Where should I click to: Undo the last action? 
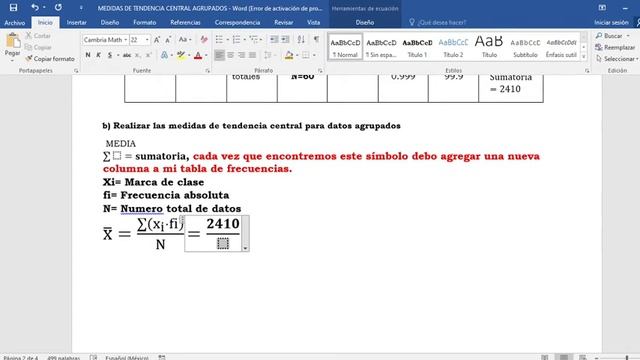click(x=35, y=7)
